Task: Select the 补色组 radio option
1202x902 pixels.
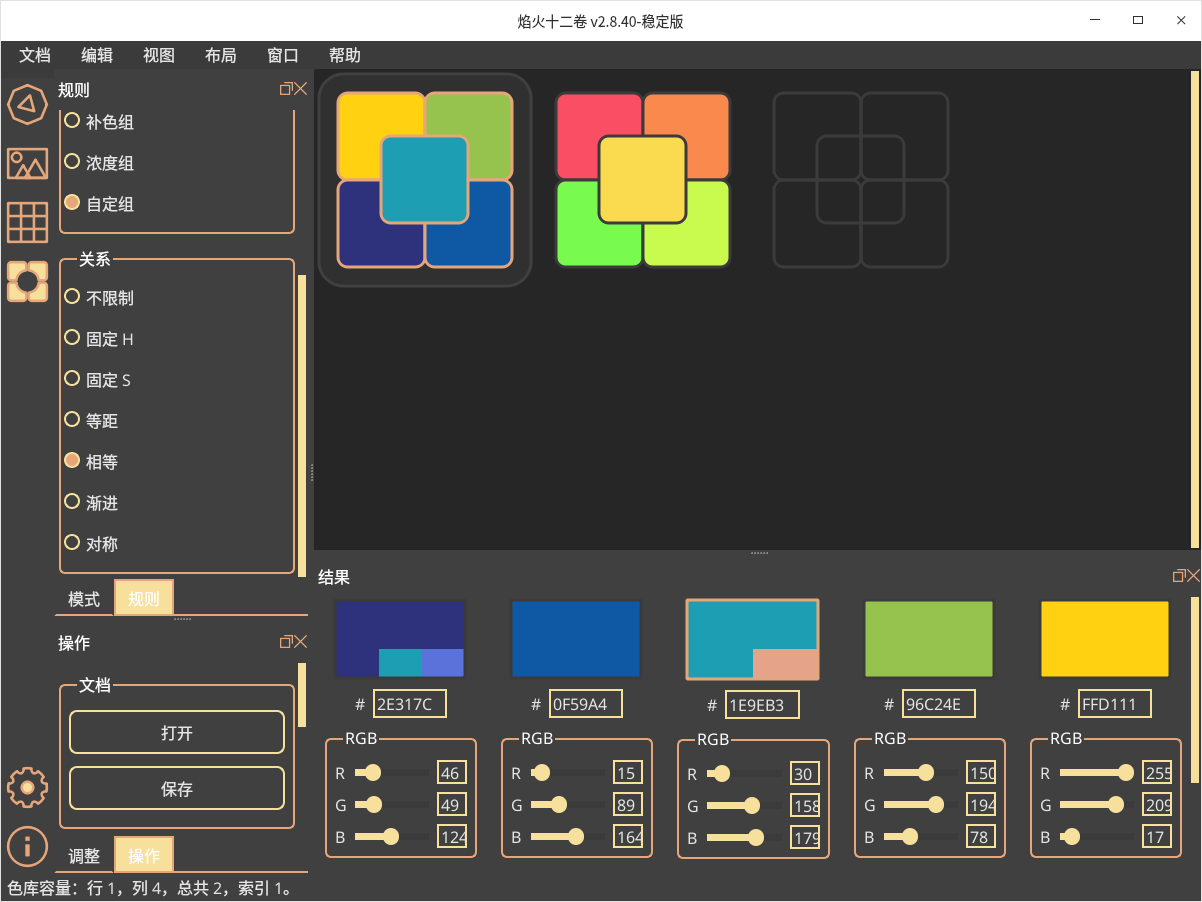Action: coord(72,122)
